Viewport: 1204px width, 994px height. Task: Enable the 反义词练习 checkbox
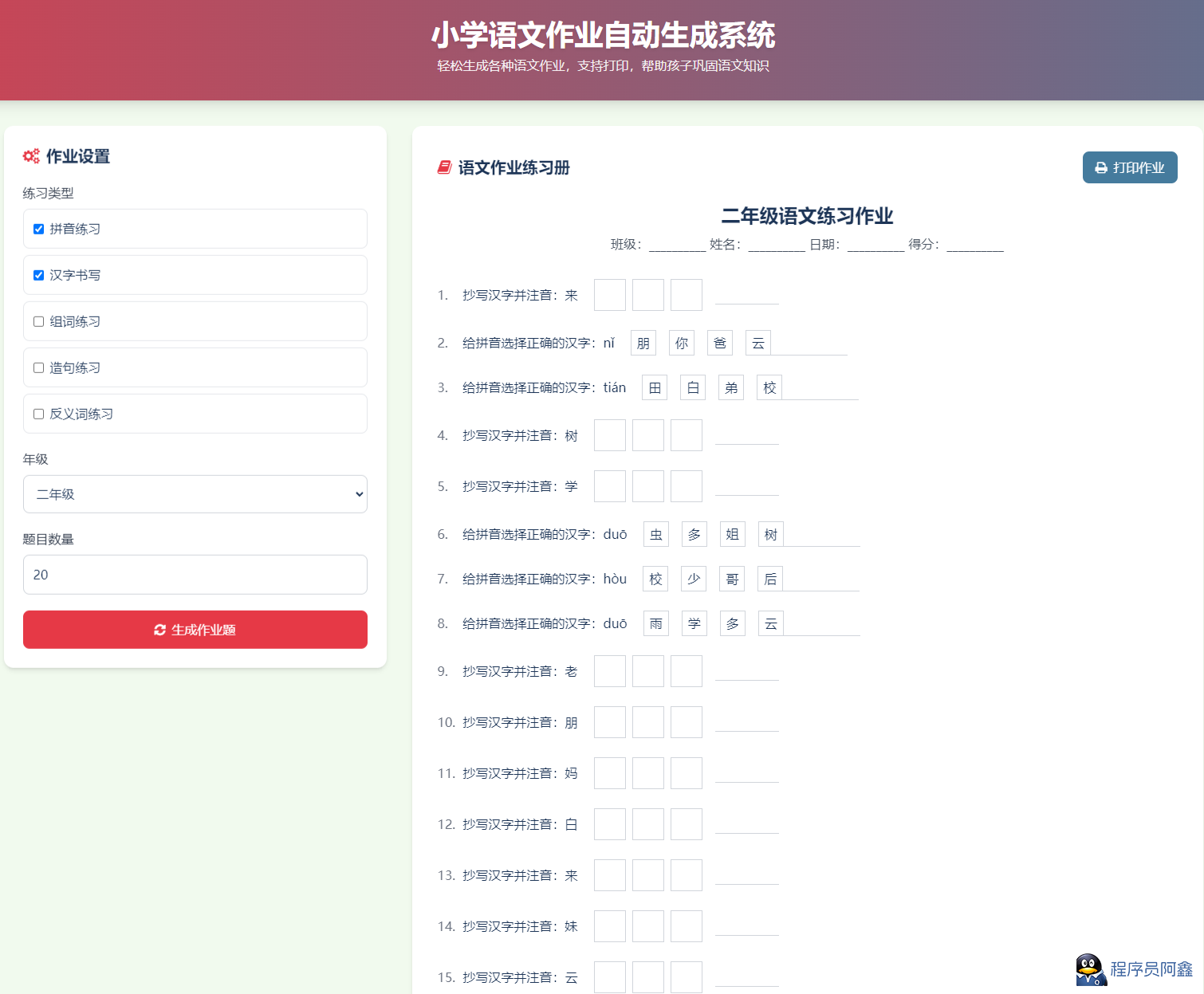coord(38,414)
